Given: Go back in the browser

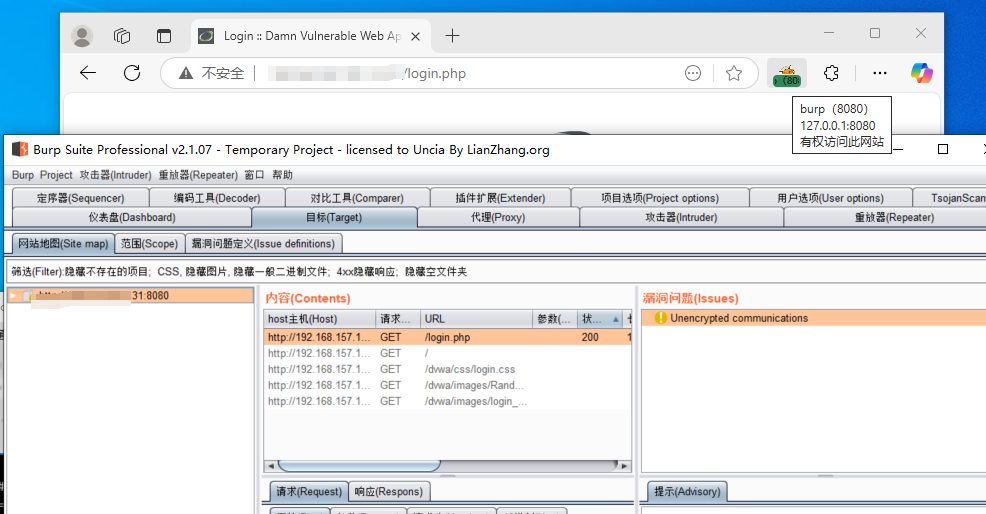Looking at the screenshot, I should click(88, 73).
